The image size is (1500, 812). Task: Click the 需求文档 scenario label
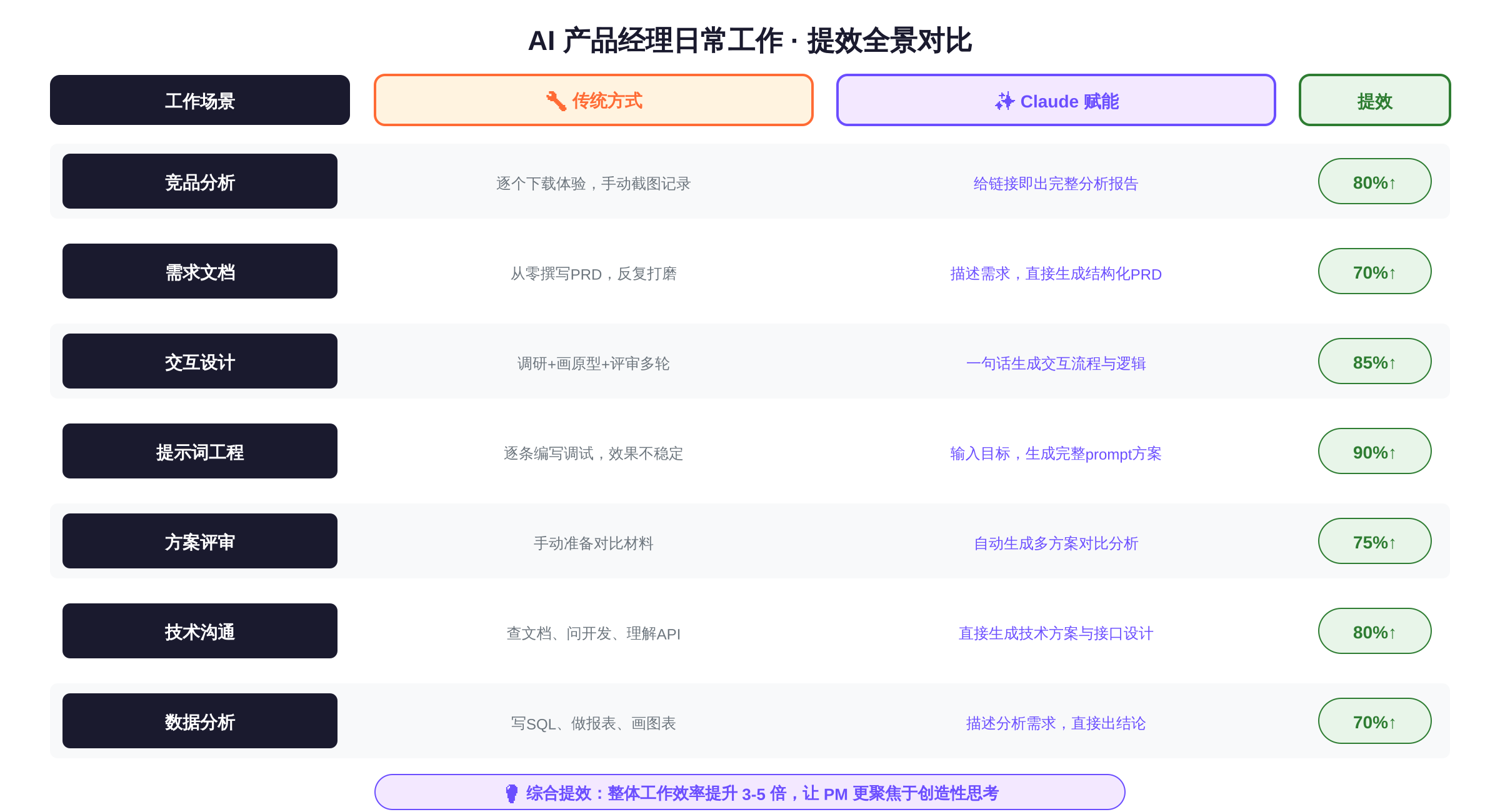pyautogui.click(x=200, y=271)
